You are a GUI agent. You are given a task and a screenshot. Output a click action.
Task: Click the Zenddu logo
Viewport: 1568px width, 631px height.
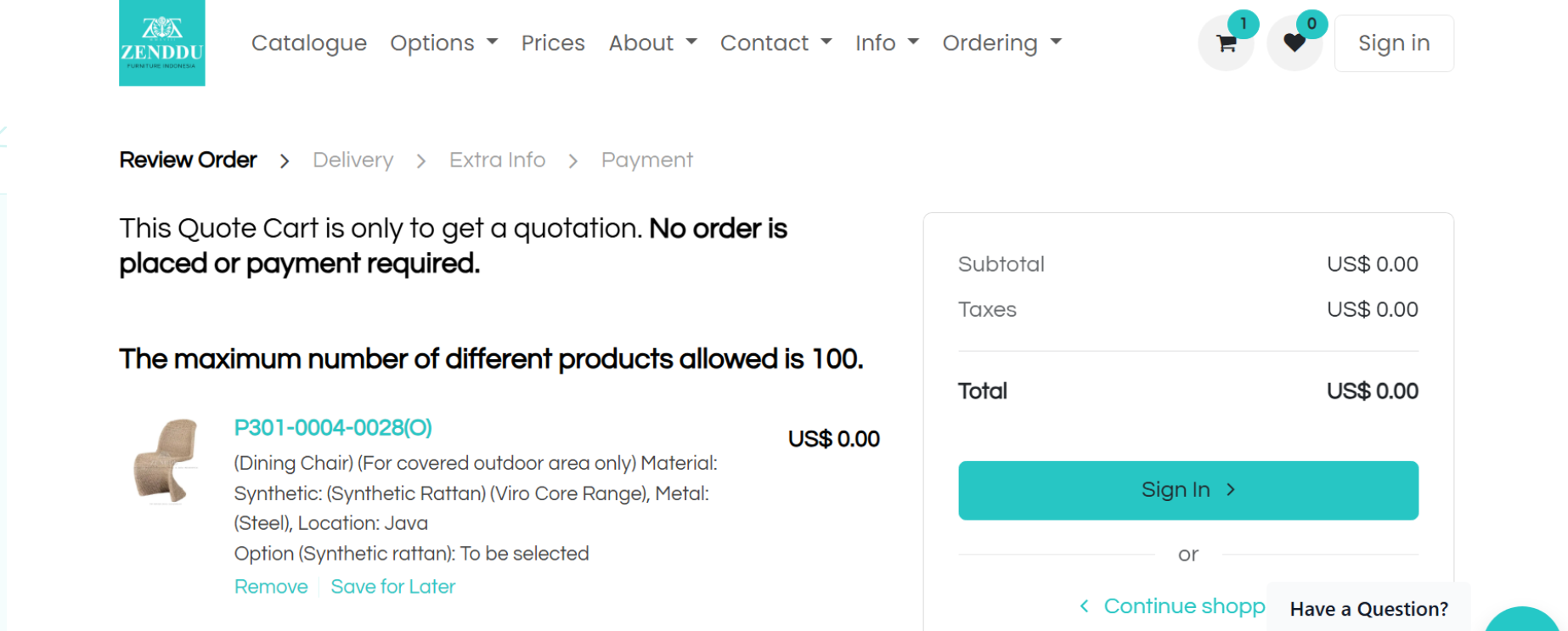[161, 42]
